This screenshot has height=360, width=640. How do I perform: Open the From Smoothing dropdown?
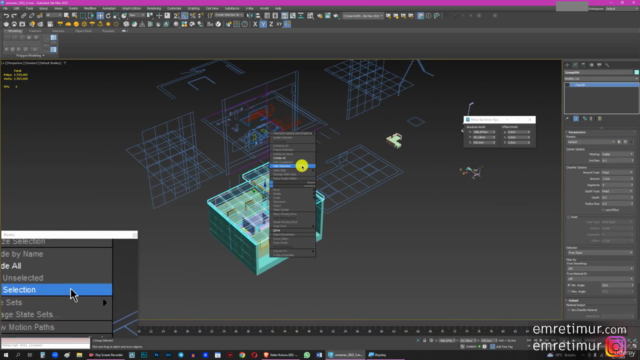[600, 269]
